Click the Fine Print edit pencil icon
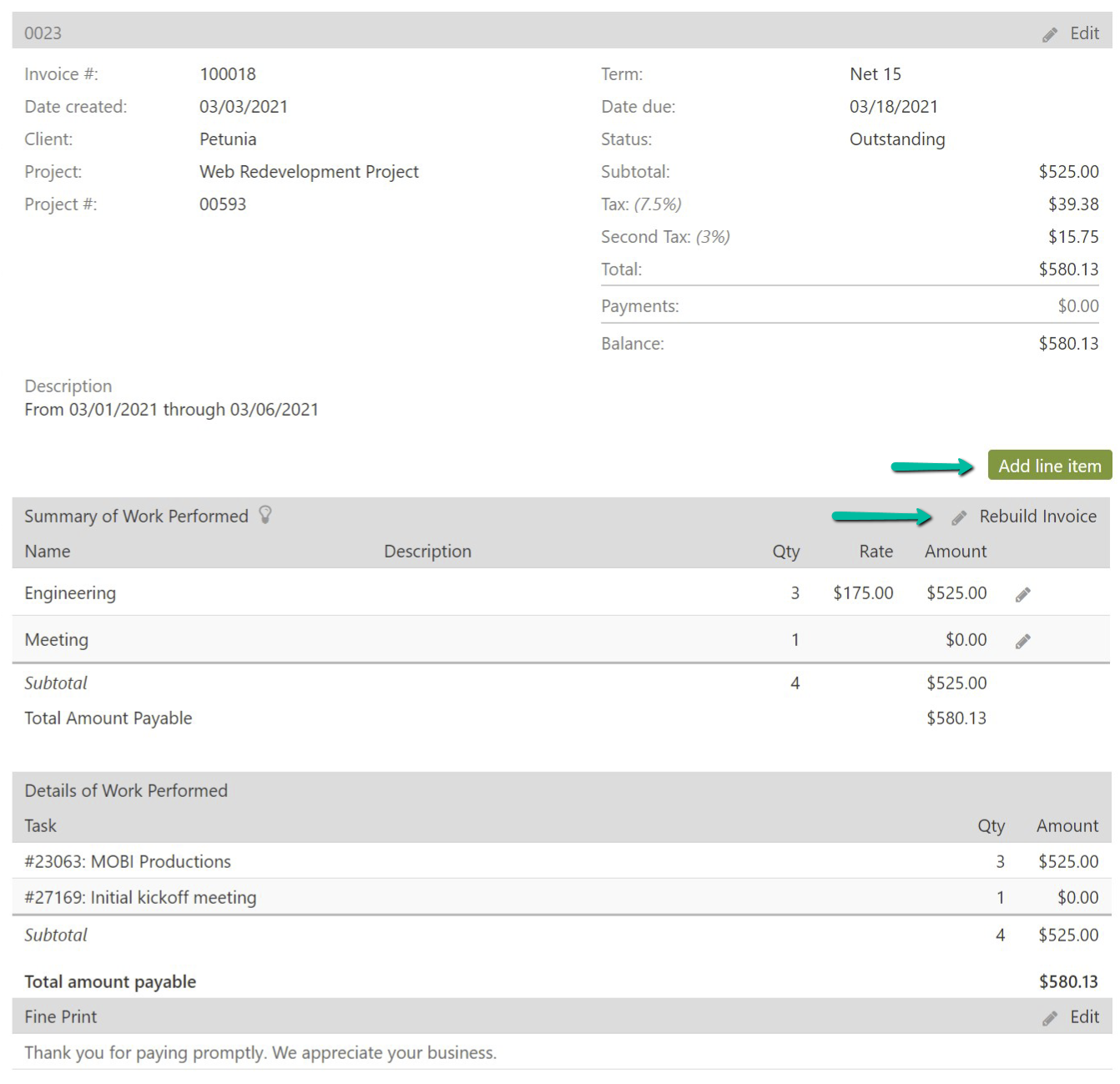The image size is (1120, 1084). pyautogui.click(x=1050, y=1017)
